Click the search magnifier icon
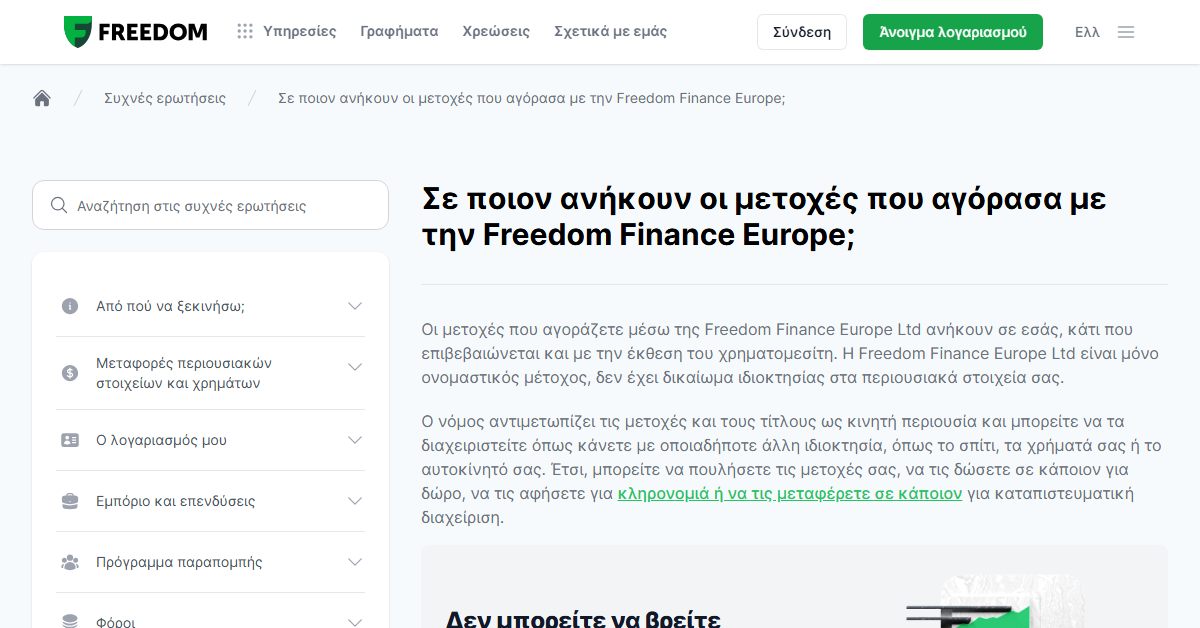Screen dimensions: 1200x628 [x=58, y=205]
